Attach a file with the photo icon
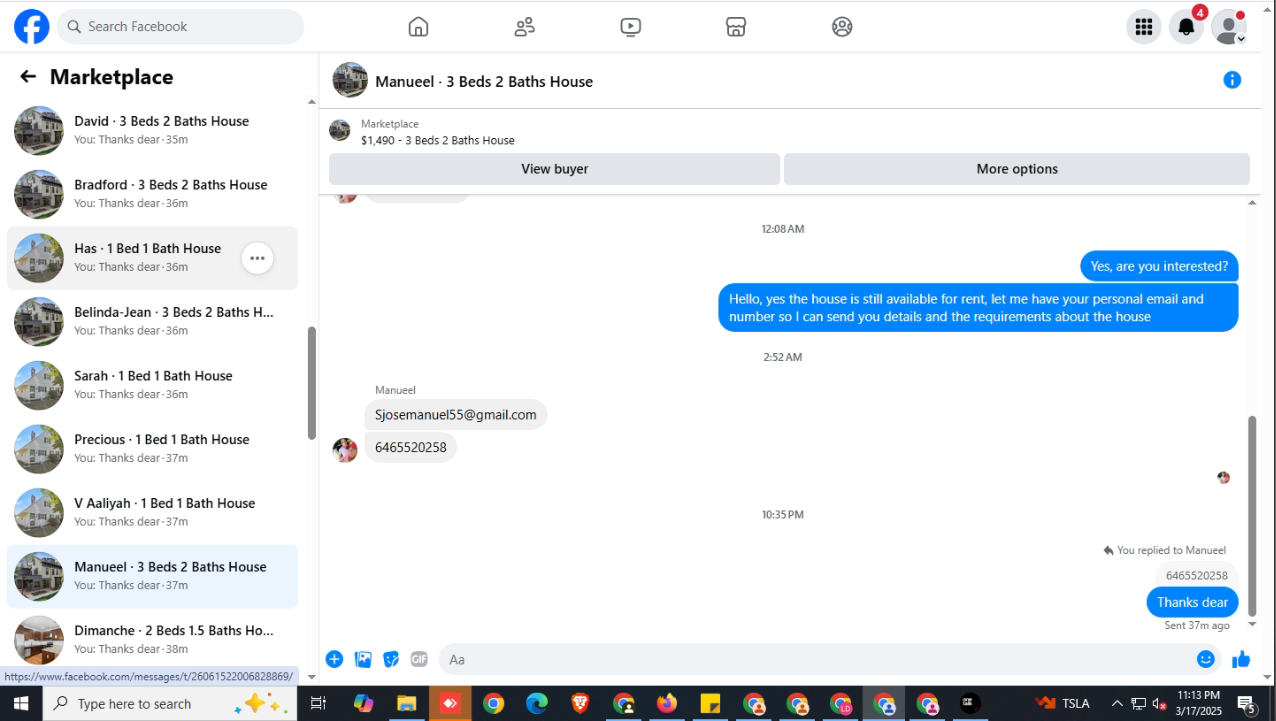This screenshot has width=1276, height=721. tap(363, 659)
